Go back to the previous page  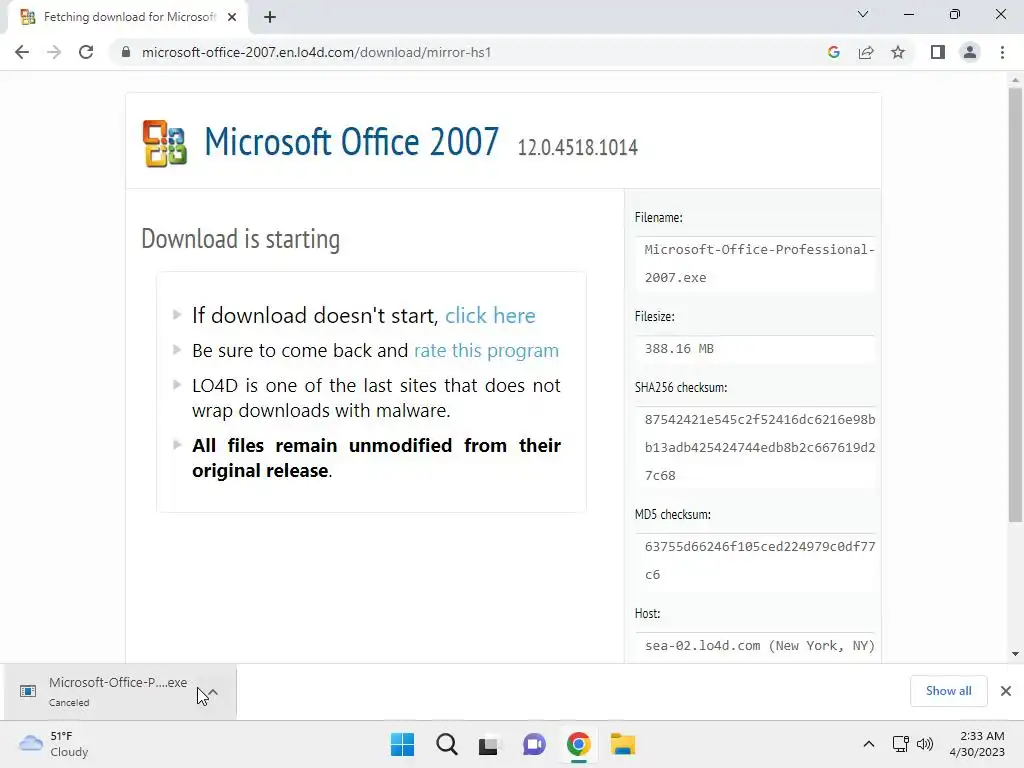[x=22, y=52]
